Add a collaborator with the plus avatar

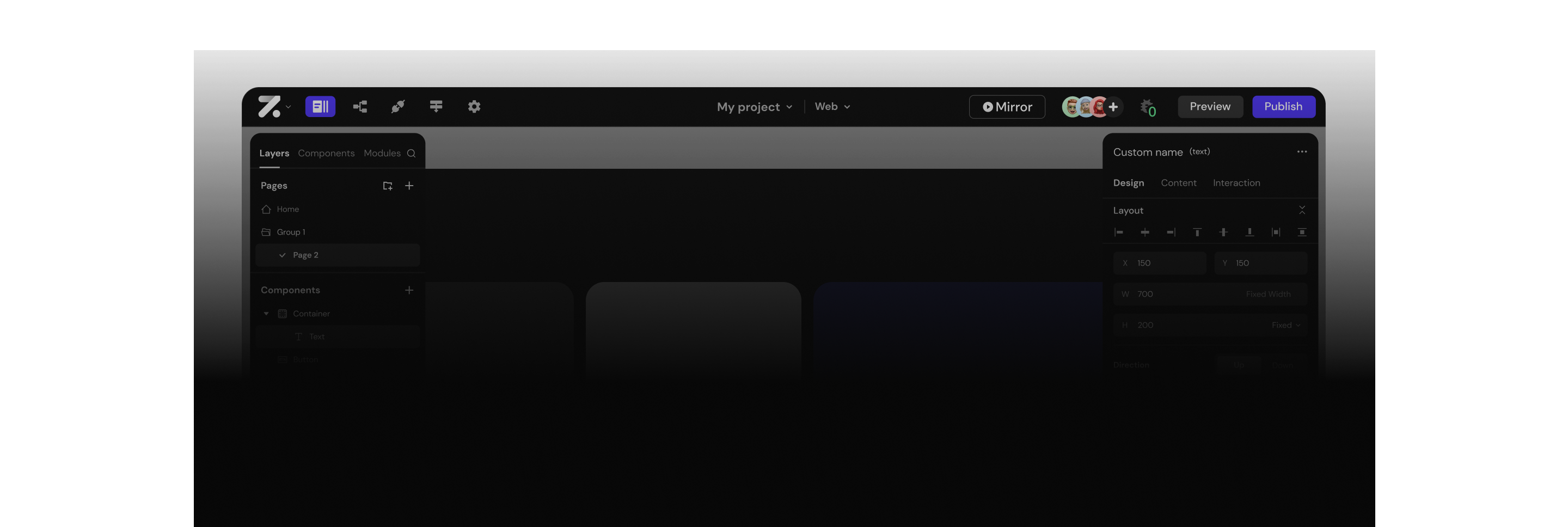click(x=1113, y=107)
